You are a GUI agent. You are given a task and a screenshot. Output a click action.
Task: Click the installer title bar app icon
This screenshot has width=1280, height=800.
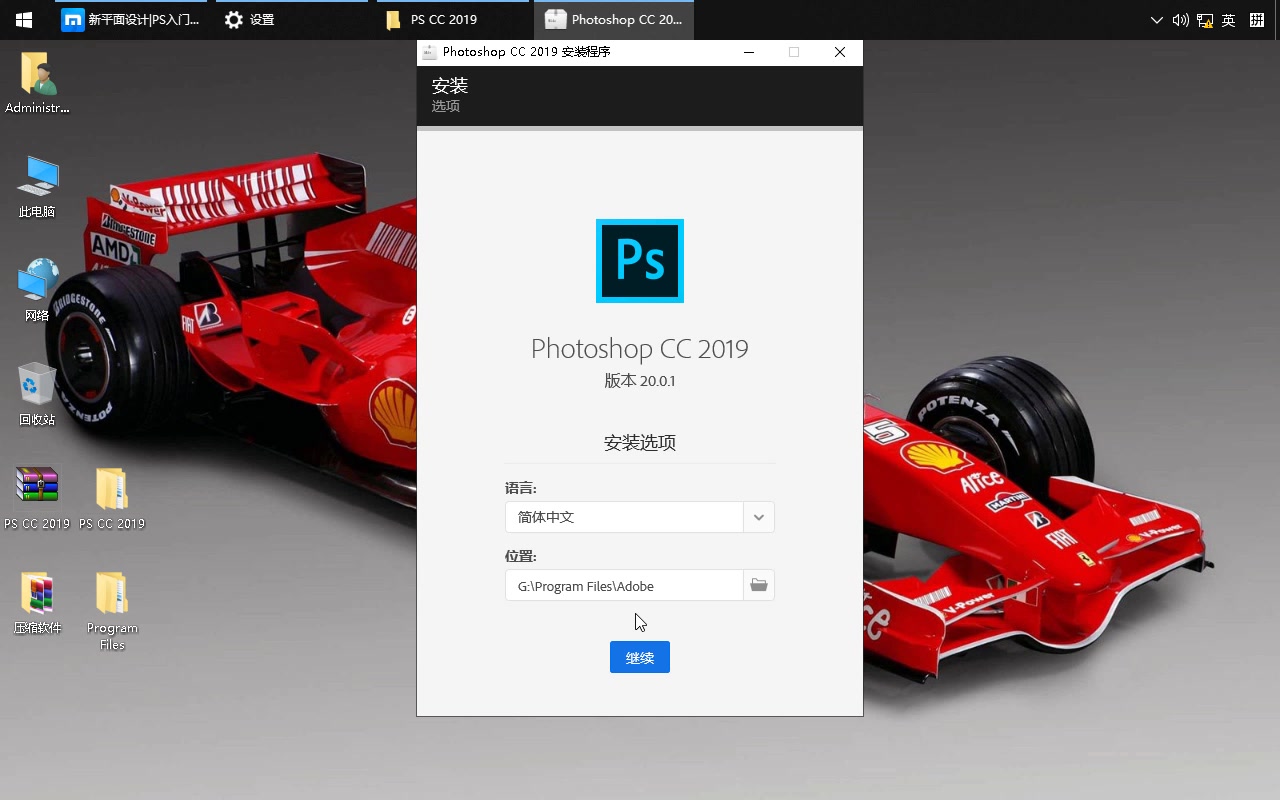[x=430, y=52]
